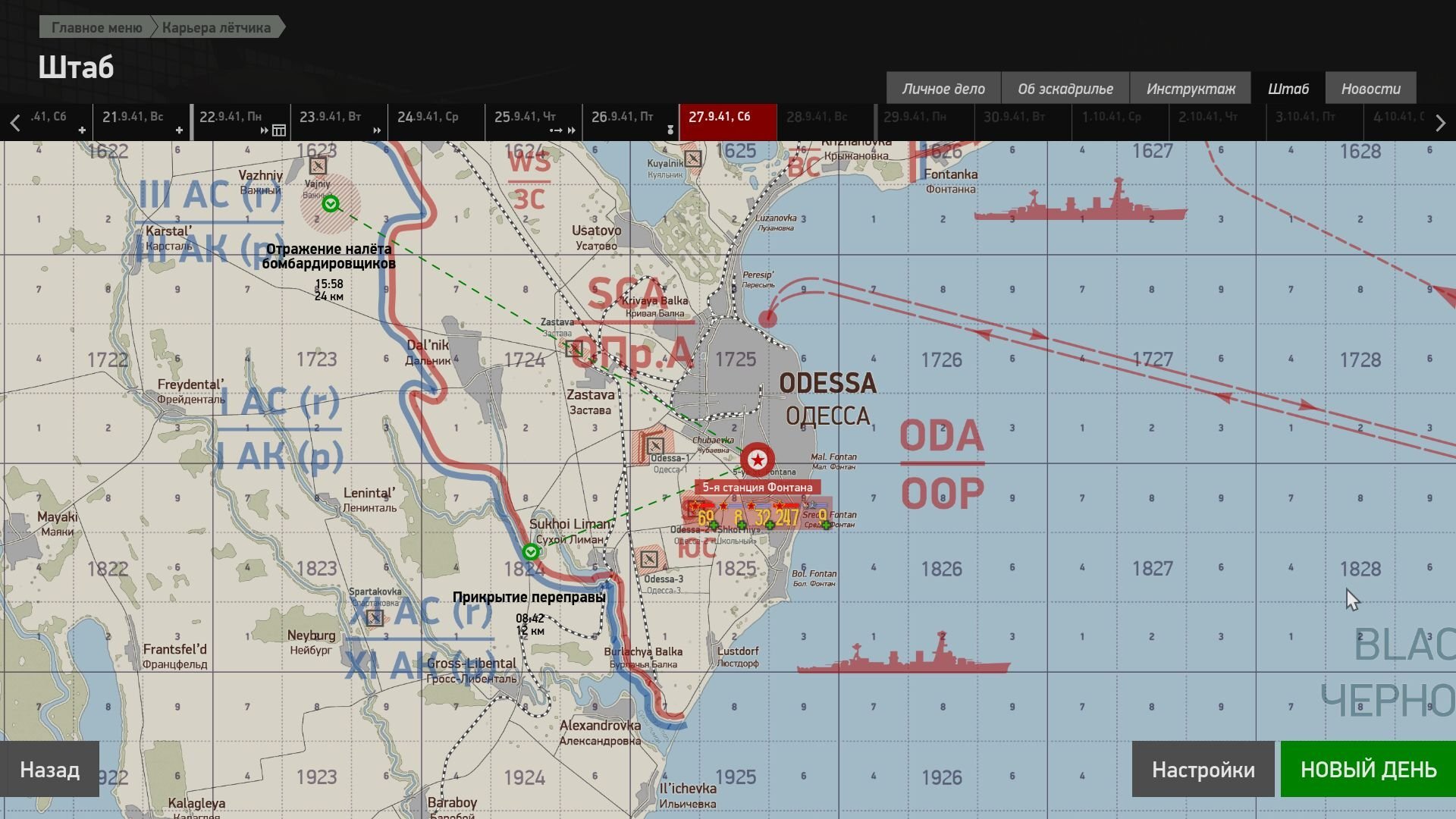The width and height of the screenshot is (1456, 819).
Task: Click the 5-я станция Фонтана red star marker
Action: coord(757,460)
